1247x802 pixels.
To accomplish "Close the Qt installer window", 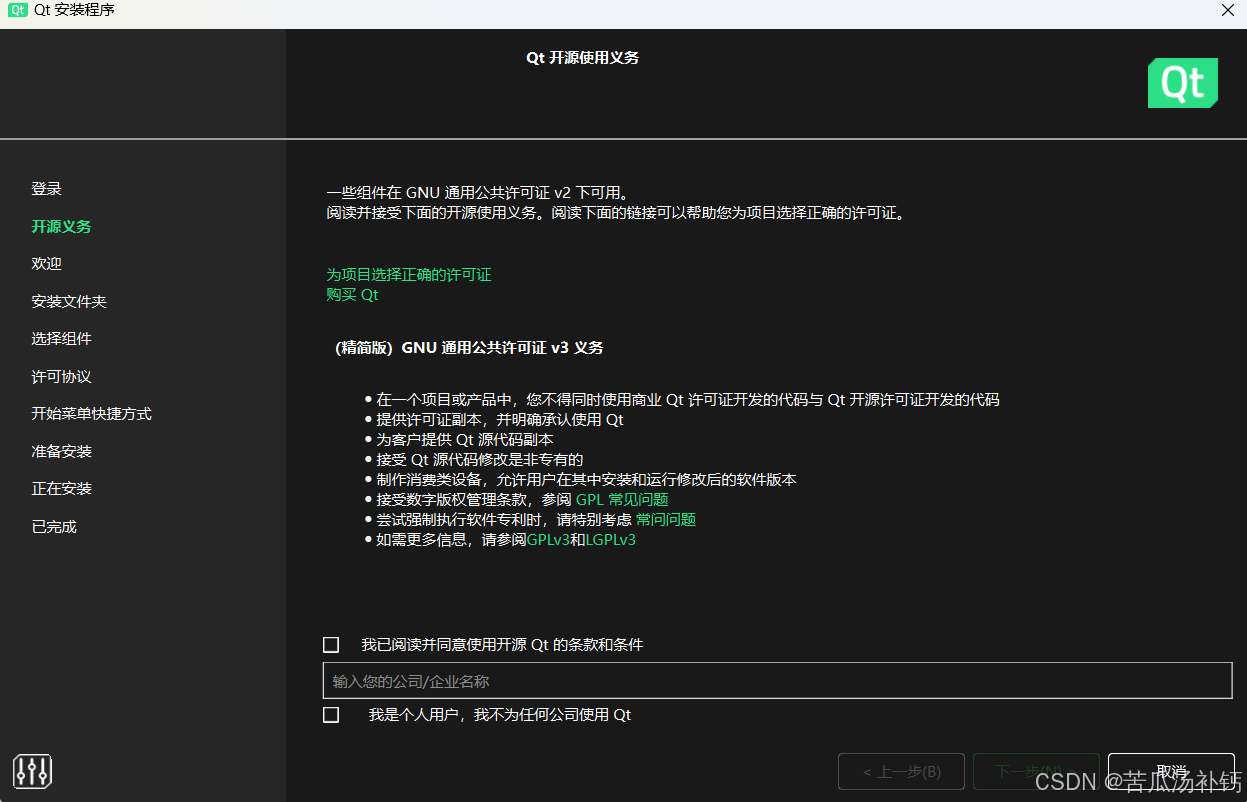I will (x=1228, y=10).
